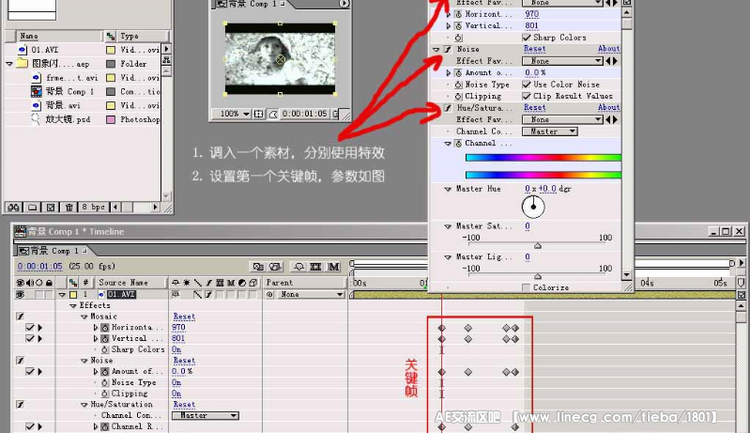Image resolution: width=750 pixels, height=433 pixels.
Task: Click the Amount stopwatch in Effect Controls
Action: [458, 73]
